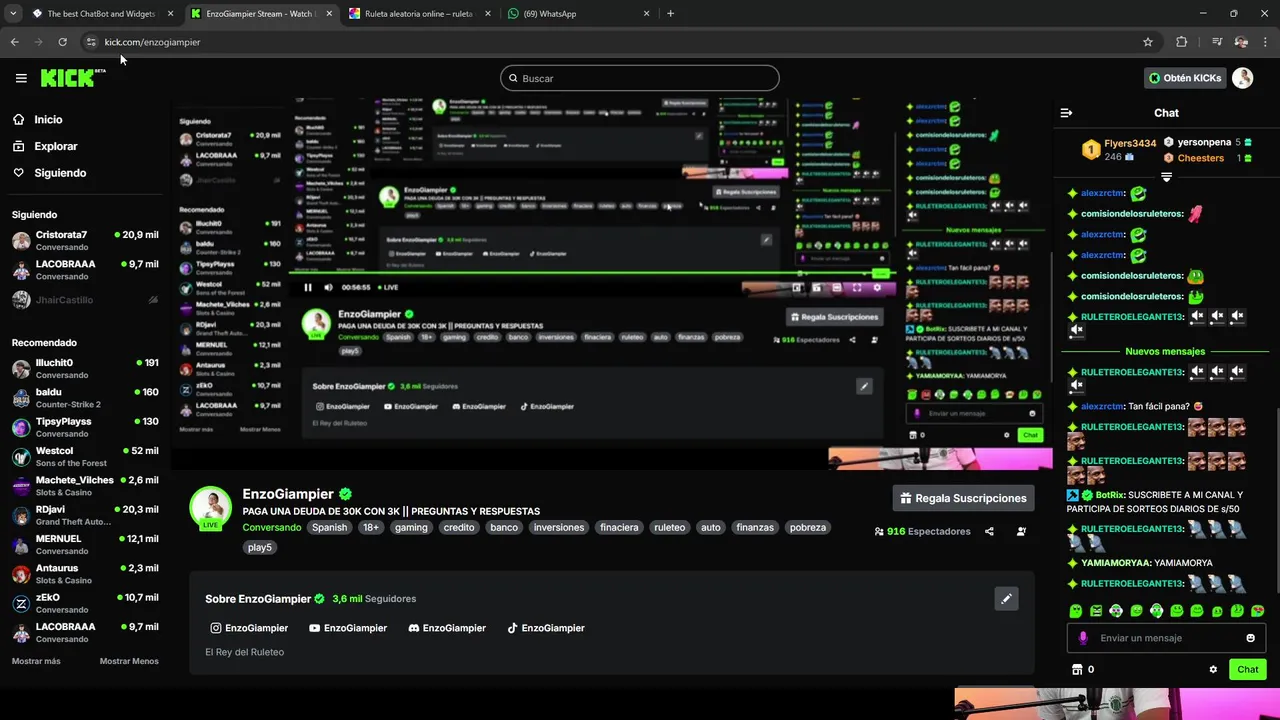Pause the live stream player
This screenshot has width=1280, height=720.
308,288
